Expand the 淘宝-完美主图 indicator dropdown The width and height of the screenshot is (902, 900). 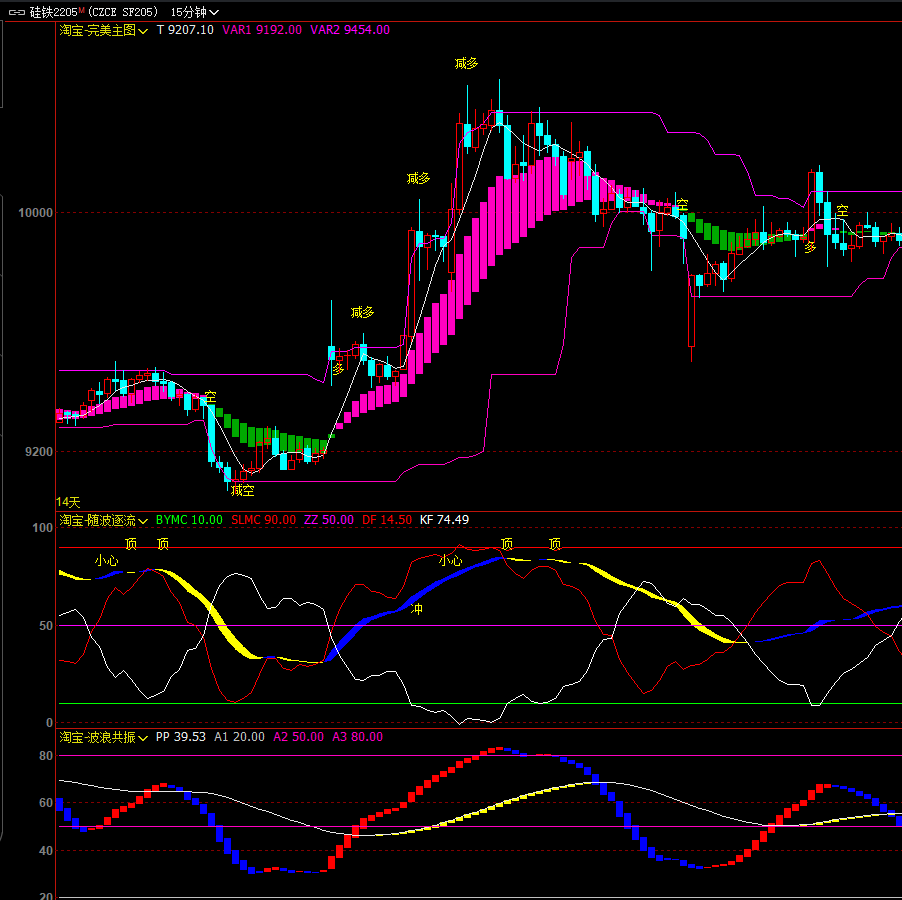click(x=144, y=31)
